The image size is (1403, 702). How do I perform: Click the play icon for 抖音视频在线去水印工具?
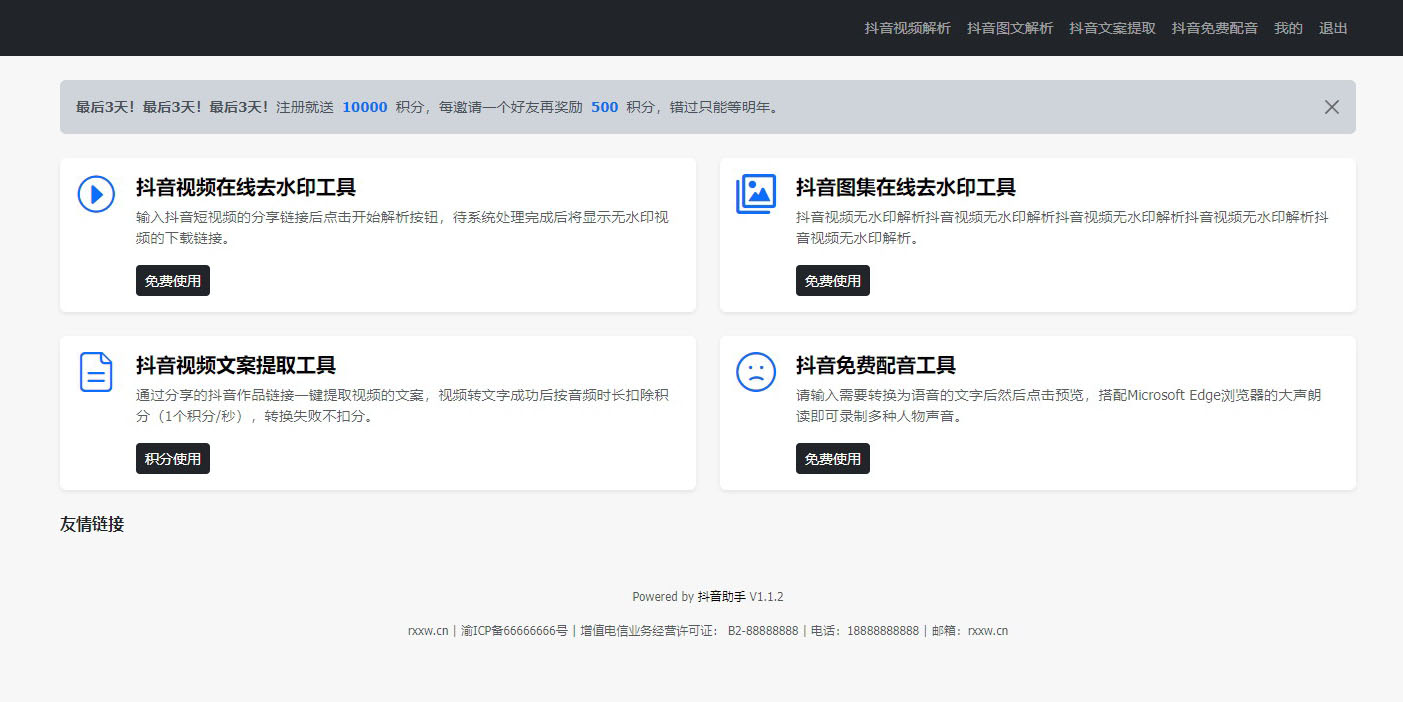95,195
